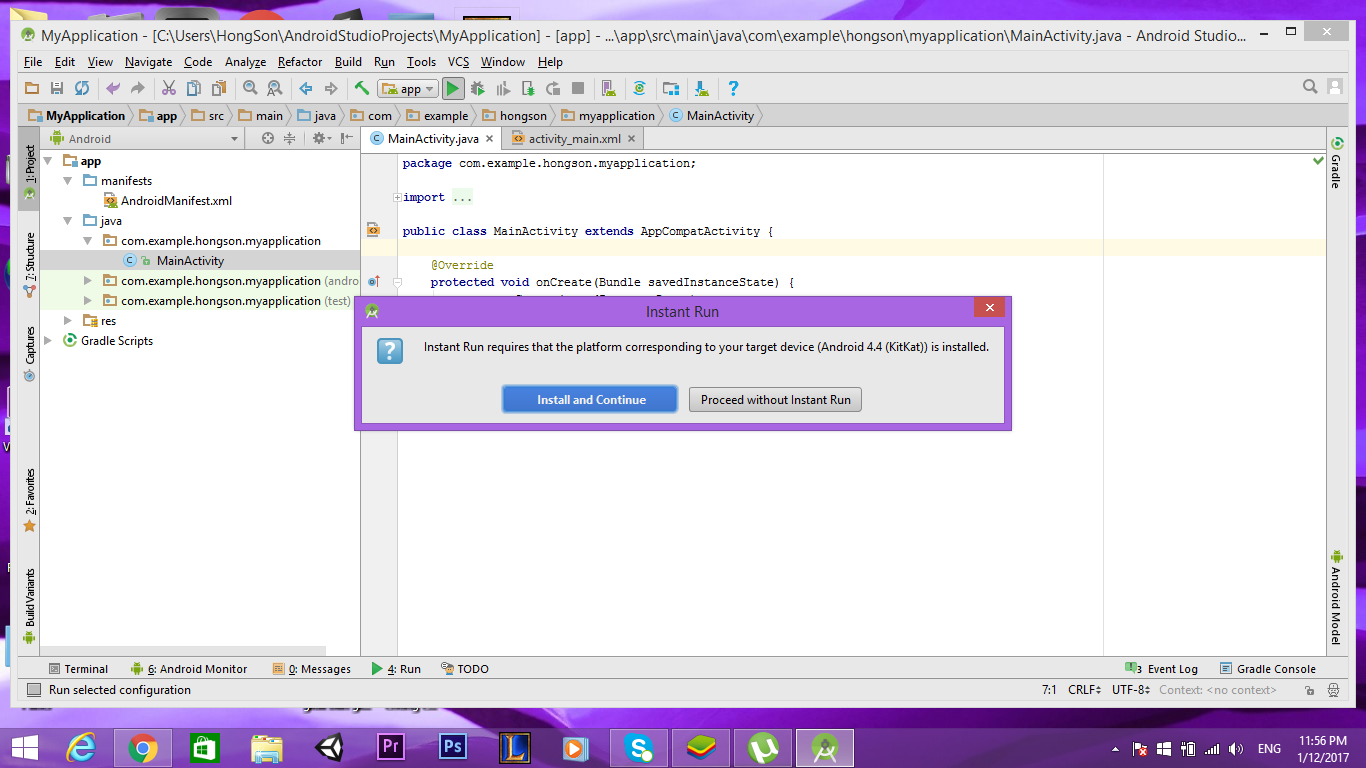Open the SDK Manager download icon
Image resolution: width=1366 pixels, height=768 pixels.
click(702, 88)
